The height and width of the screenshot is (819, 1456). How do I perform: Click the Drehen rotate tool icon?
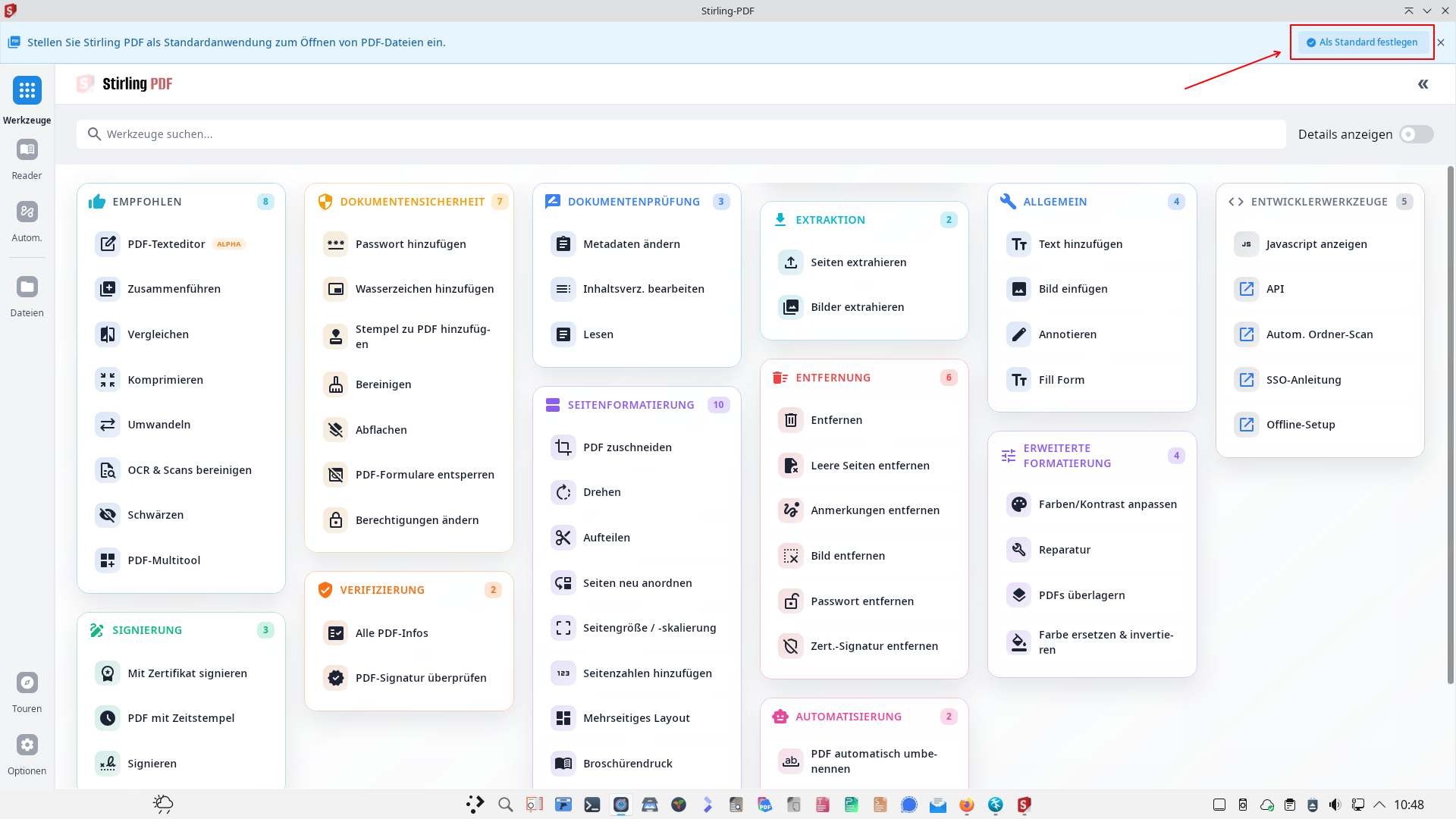[x=563, y=492]
